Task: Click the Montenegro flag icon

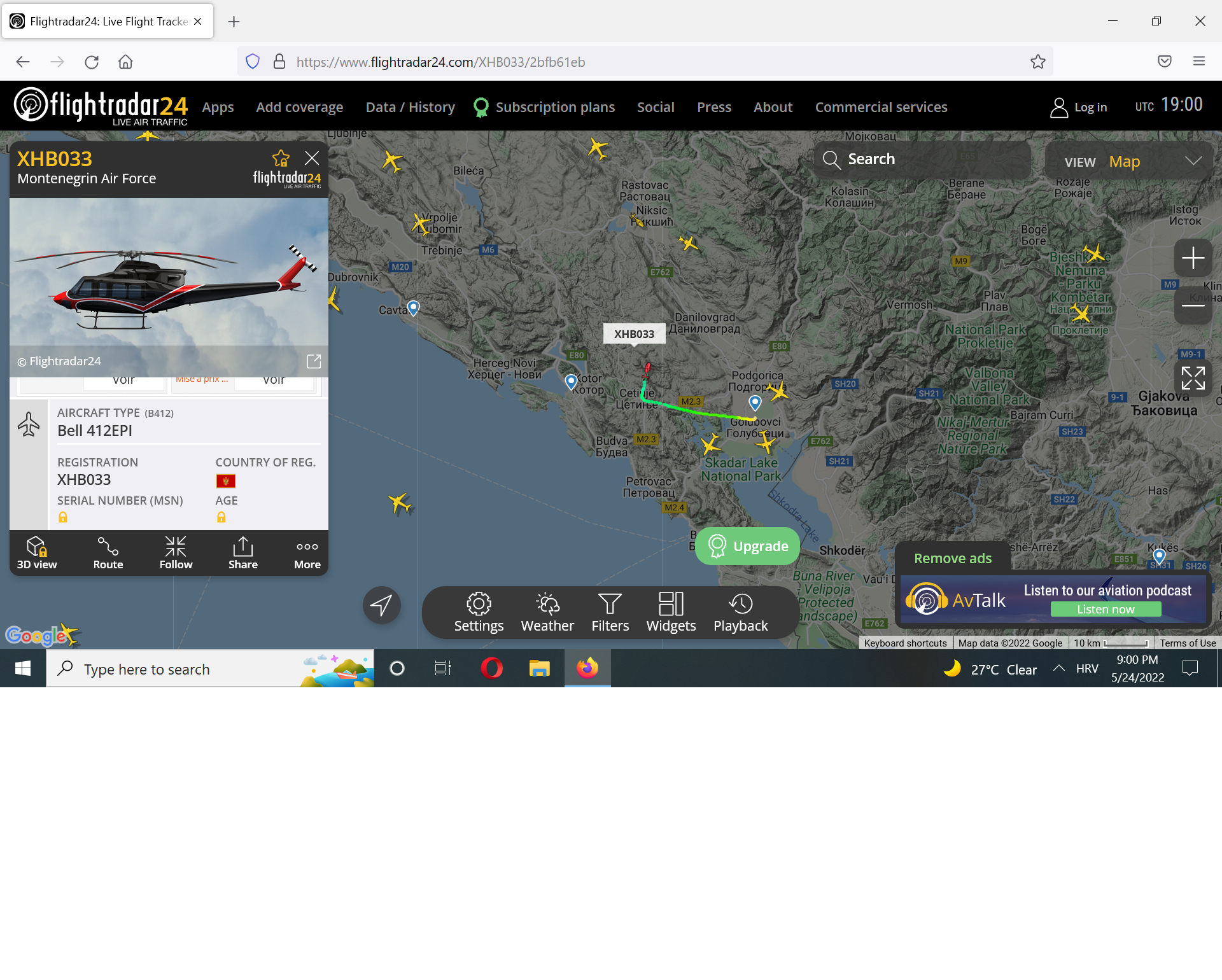Action: pyautogui.click(x=226, y=481)
